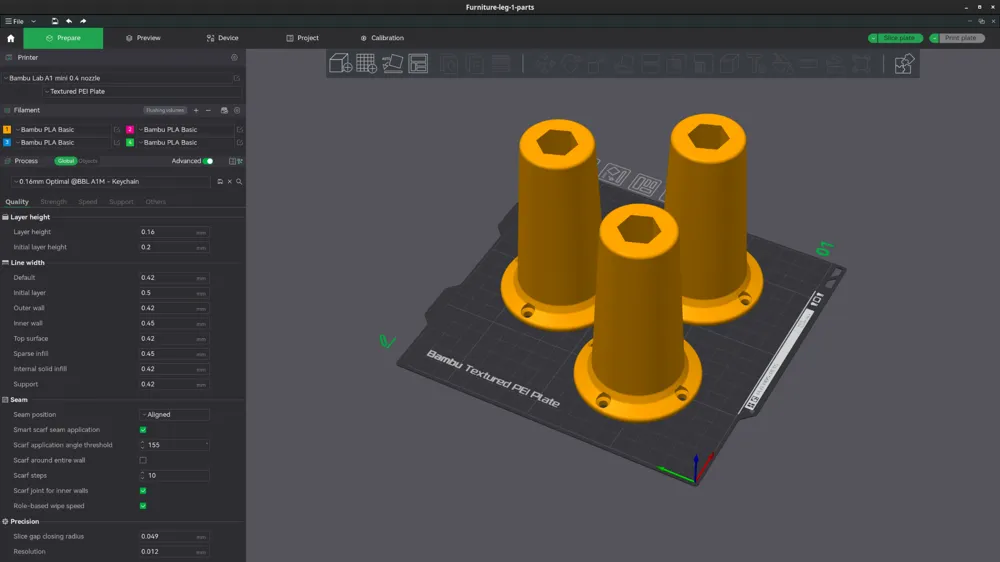This screenshot has width=1000, height=562.
Task: Click the Auto orient toolbar icon
Action: click(392, 64)
